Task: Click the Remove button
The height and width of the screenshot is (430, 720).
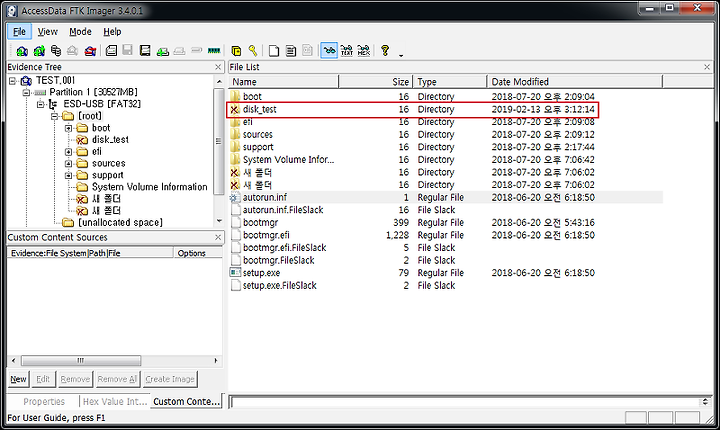Action: click(x=75, y=379)
